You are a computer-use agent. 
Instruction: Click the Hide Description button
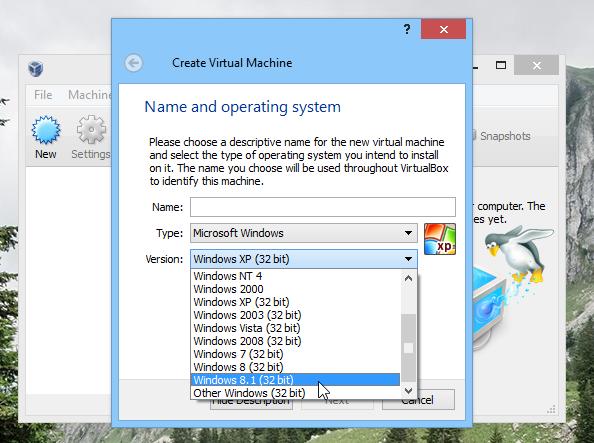(x=252, y=404)
